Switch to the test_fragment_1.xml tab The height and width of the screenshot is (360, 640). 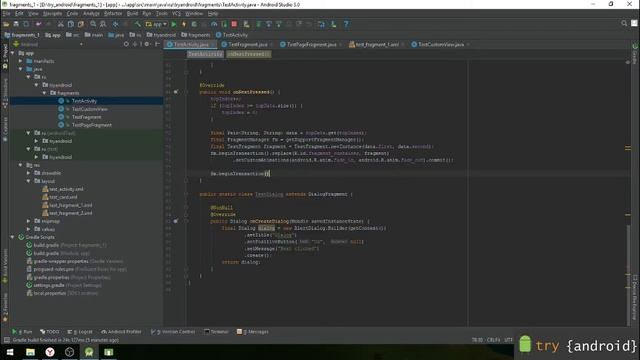pos(377,44)
